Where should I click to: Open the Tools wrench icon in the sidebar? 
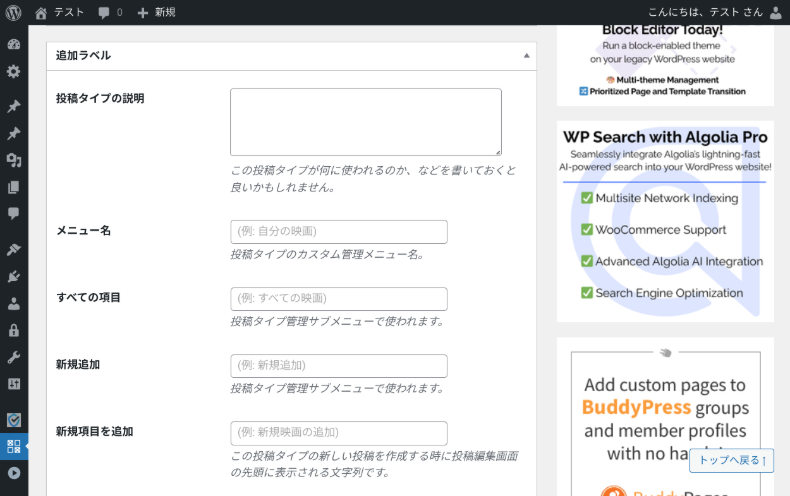coord(14,357)
